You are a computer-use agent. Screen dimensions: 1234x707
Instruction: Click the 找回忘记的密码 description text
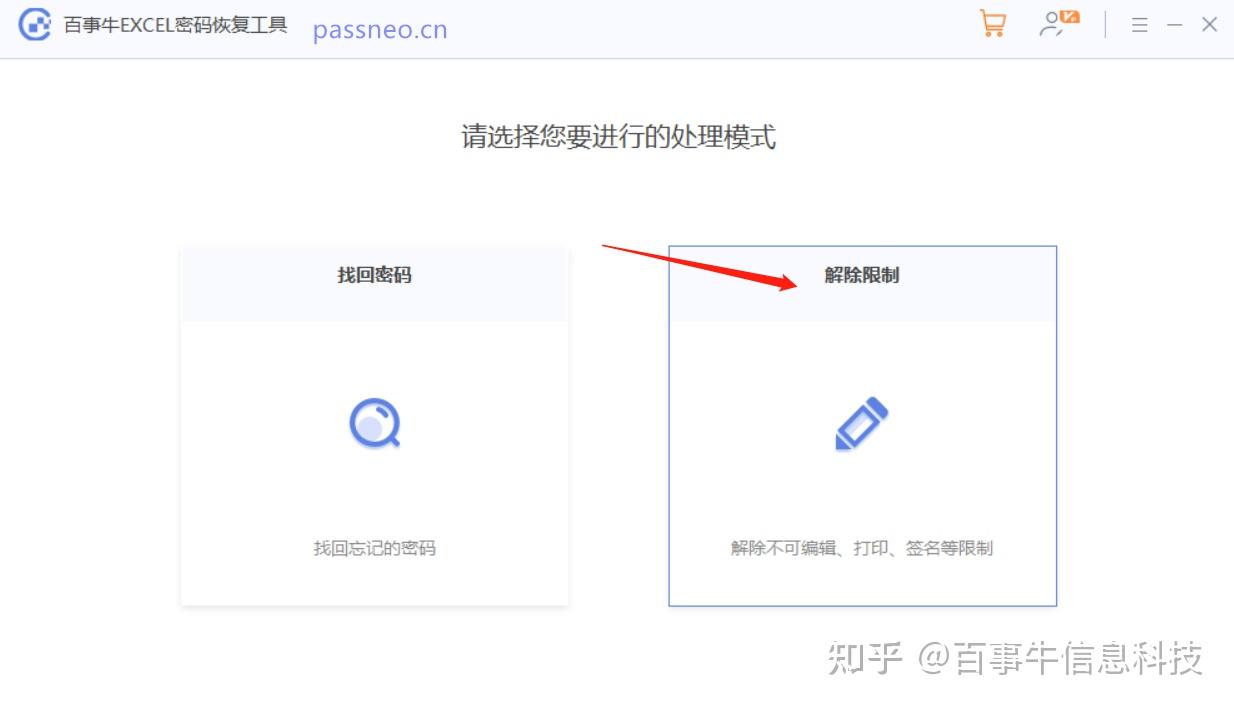tap(375, 548)
